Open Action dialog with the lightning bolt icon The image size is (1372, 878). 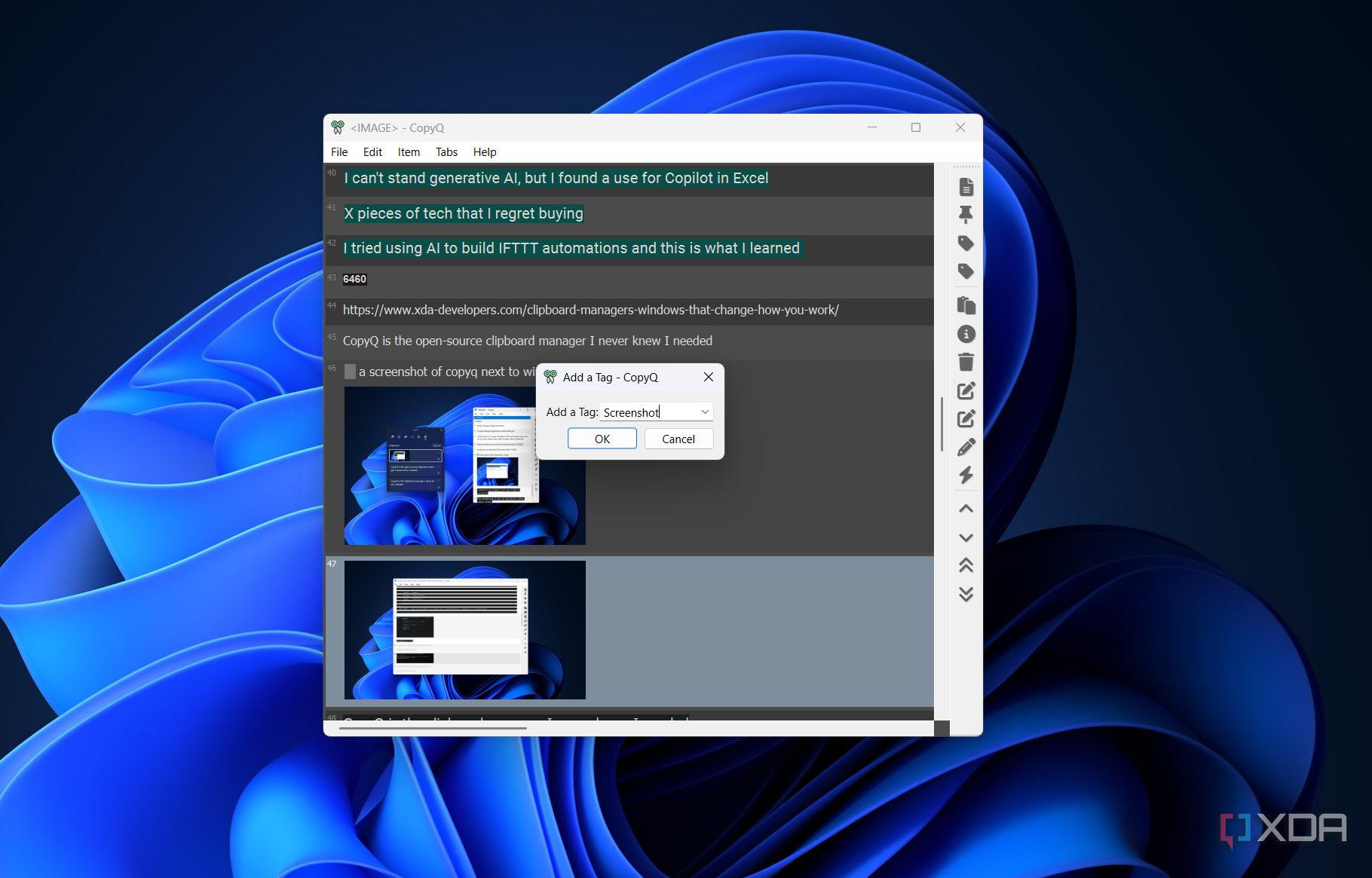click(966, 475)
